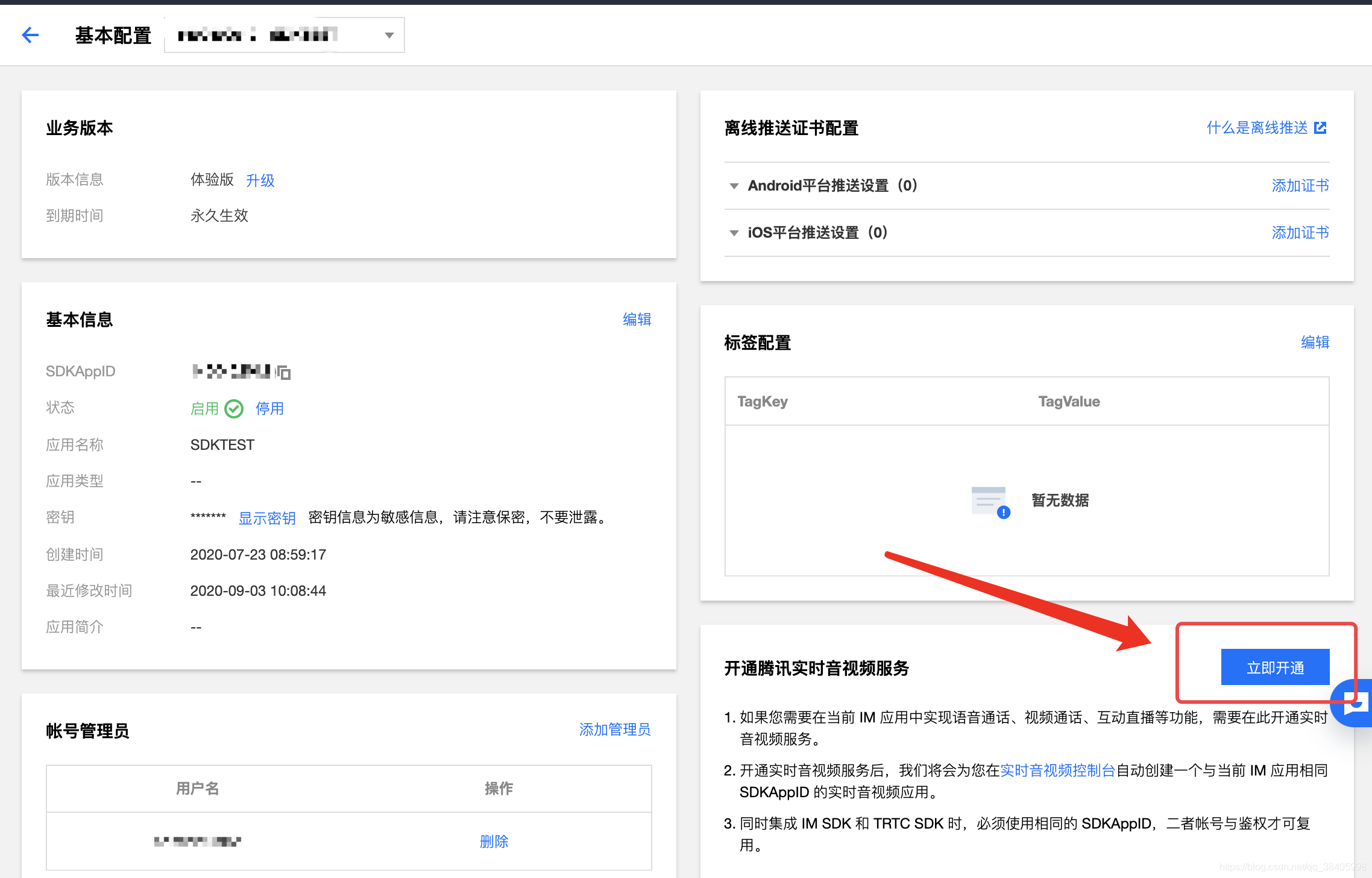Viewport: 1372px width, 878px height.
Task: Click 添加证书 for the iOS platform
Action: [1300, 233]
